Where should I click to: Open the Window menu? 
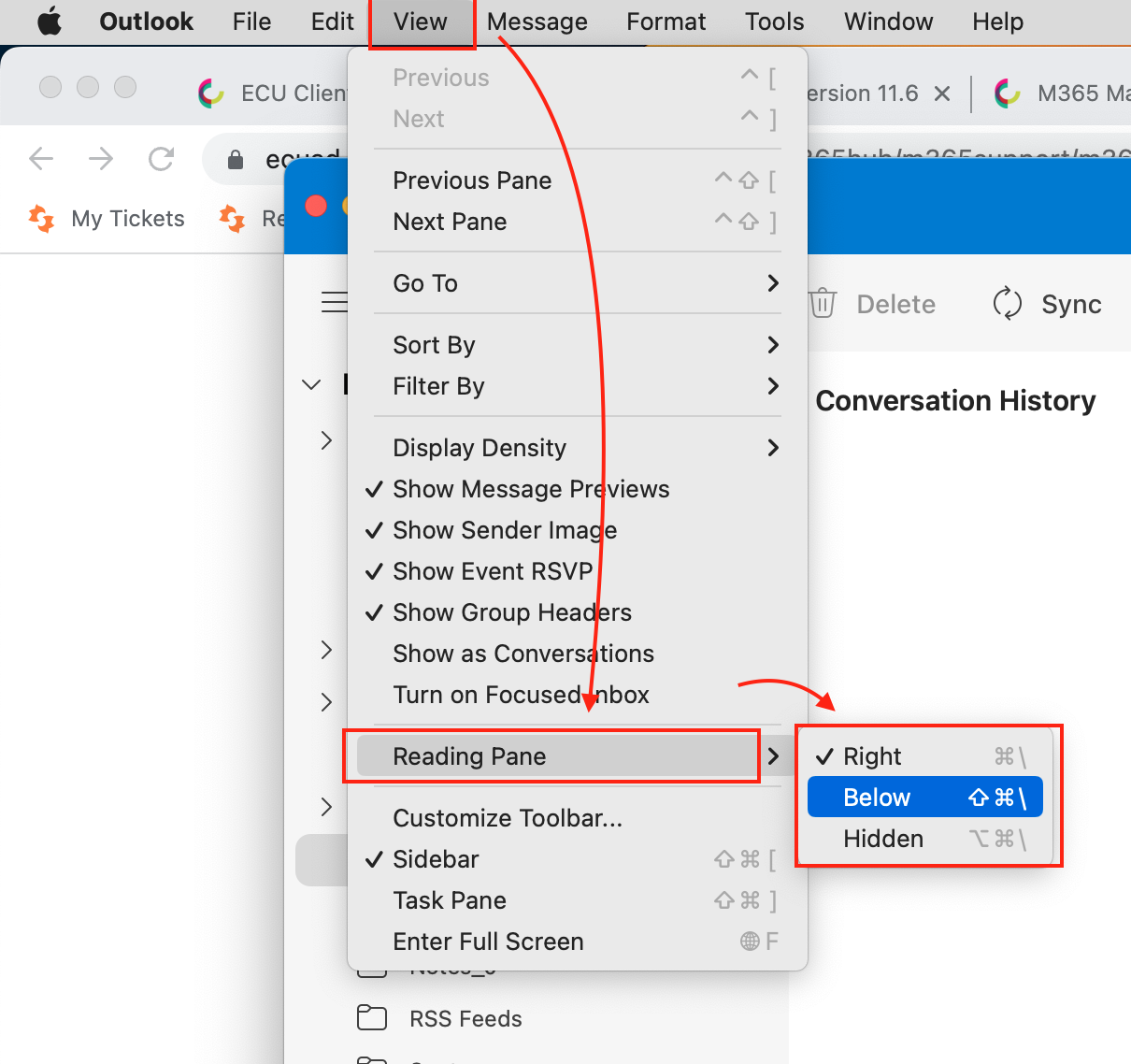point(889,22)
